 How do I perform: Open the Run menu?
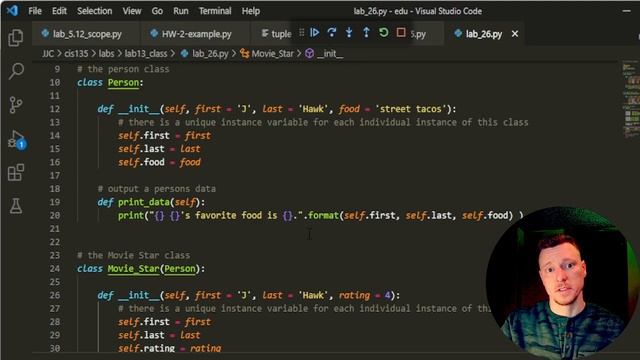click(x=181, y=11)
